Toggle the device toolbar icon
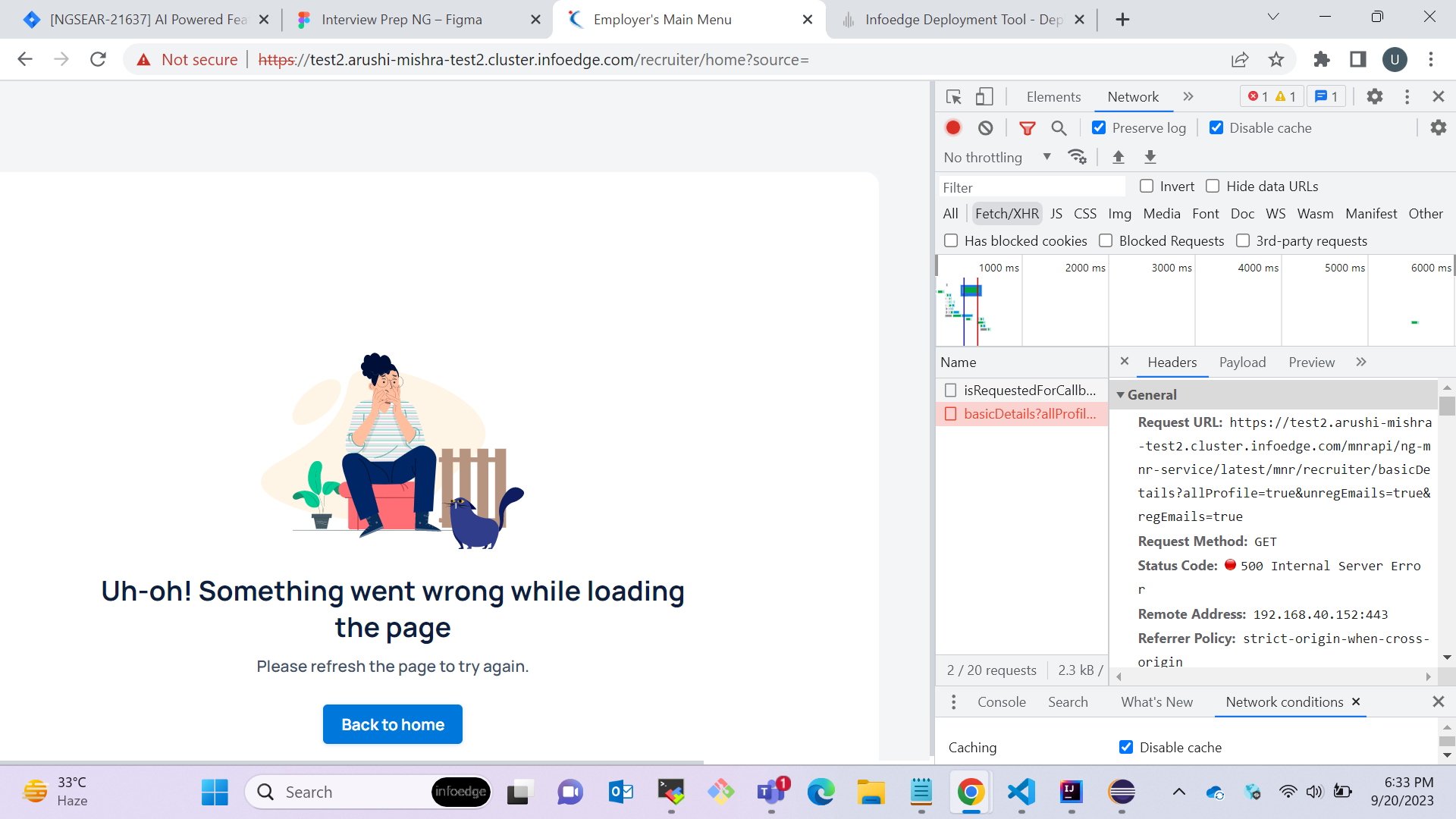The image size is (1456, 819). click(x=984, y=97)
